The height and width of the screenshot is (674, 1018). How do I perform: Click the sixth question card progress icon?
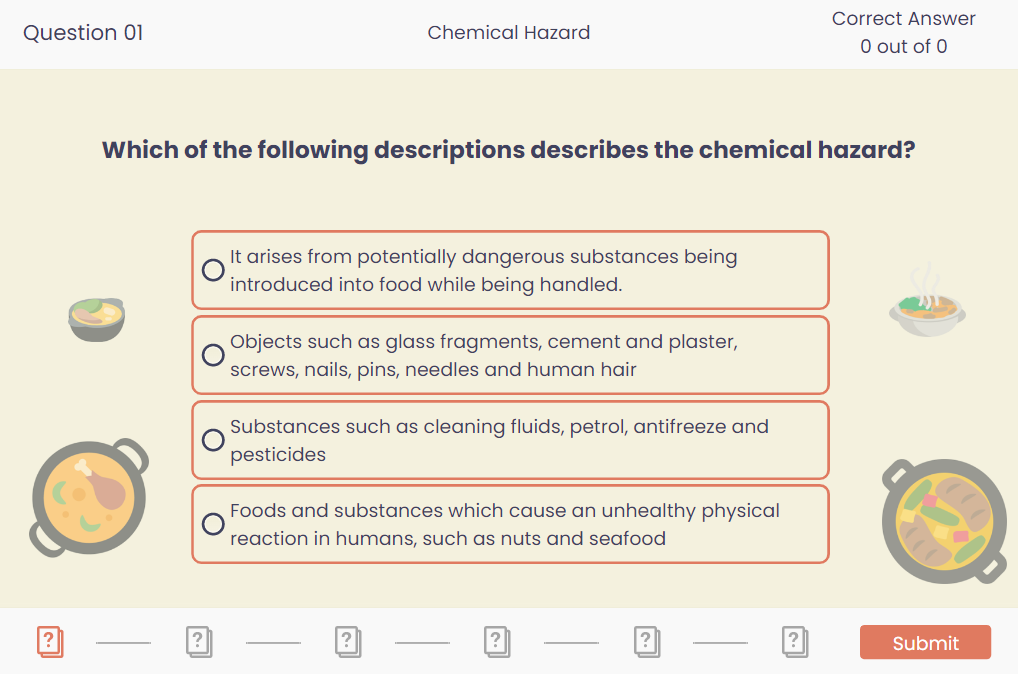pyautogui.click(x=796, y=641)
